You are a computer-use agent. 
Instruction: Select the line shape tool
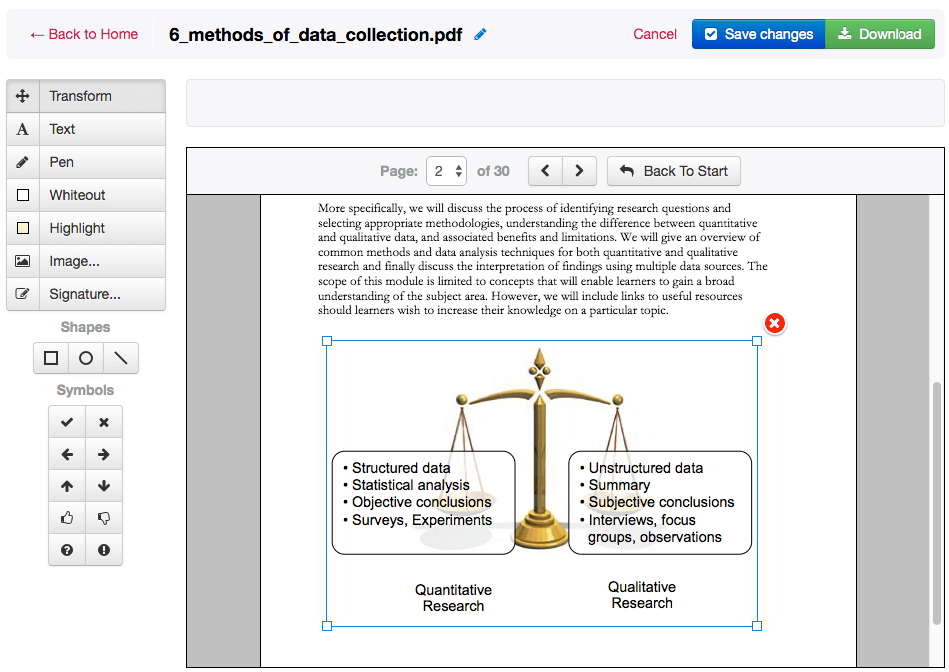121,358
